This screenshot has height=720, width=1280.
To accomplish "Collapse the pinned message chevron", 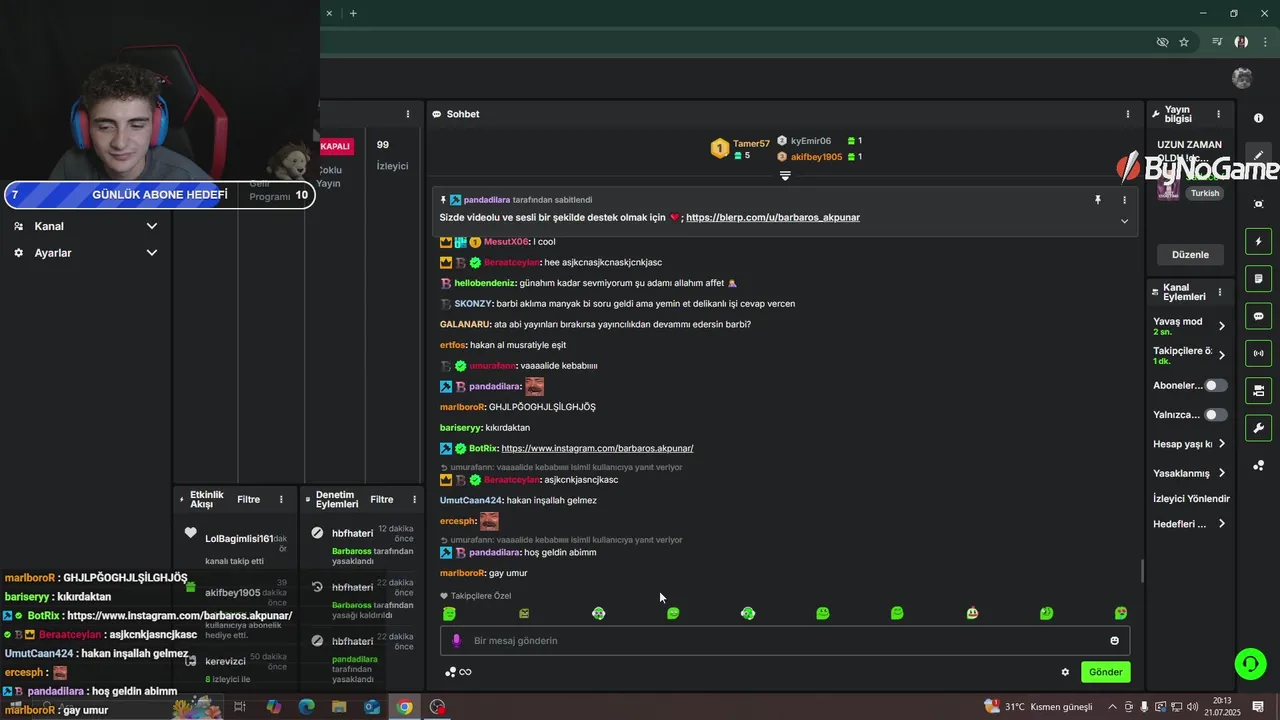I will (1124, 221).
